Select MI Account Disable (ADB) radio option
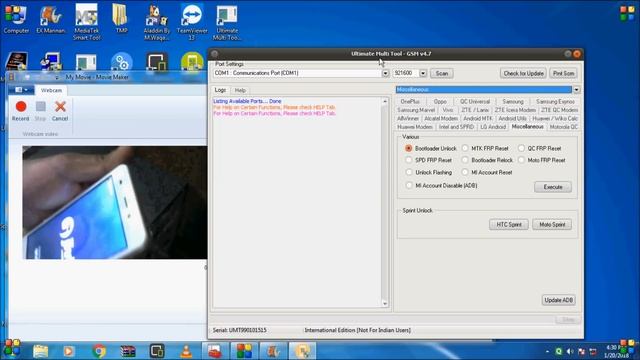This screenshot has width=640, height=360. 441,186
